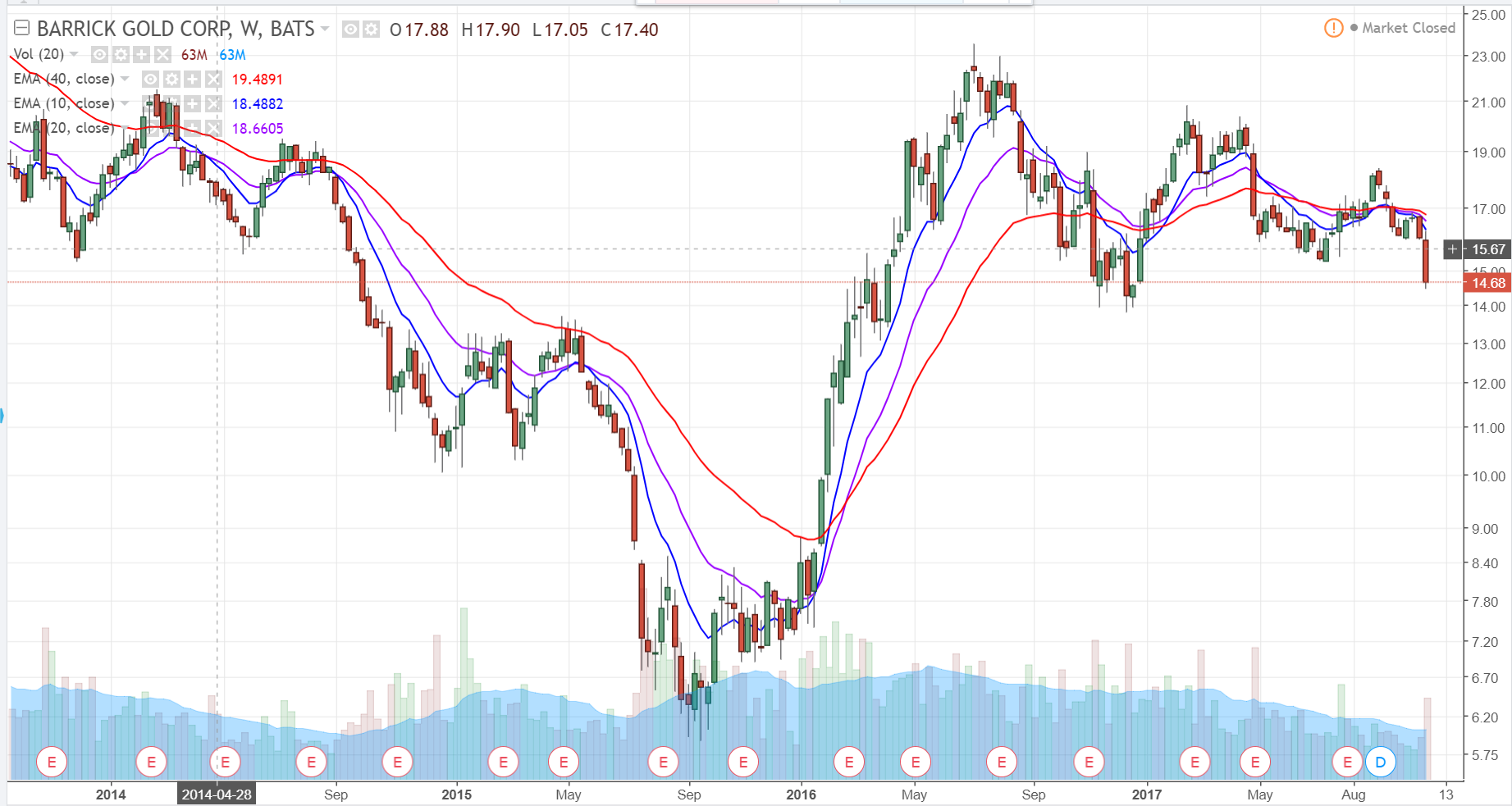This screenshot has height=806, width=1512.
Task: Click the high value H 17.90
Action: (491, 30)
